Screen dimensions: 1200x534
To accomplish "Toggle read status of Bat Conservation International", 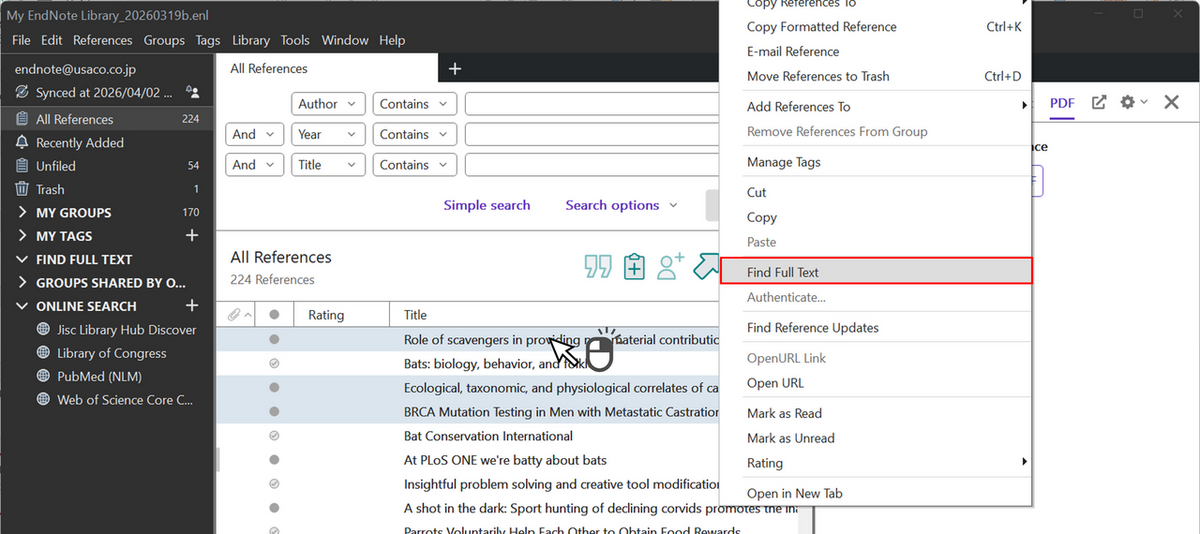I will pyautogui.click(x=274, y=436).
